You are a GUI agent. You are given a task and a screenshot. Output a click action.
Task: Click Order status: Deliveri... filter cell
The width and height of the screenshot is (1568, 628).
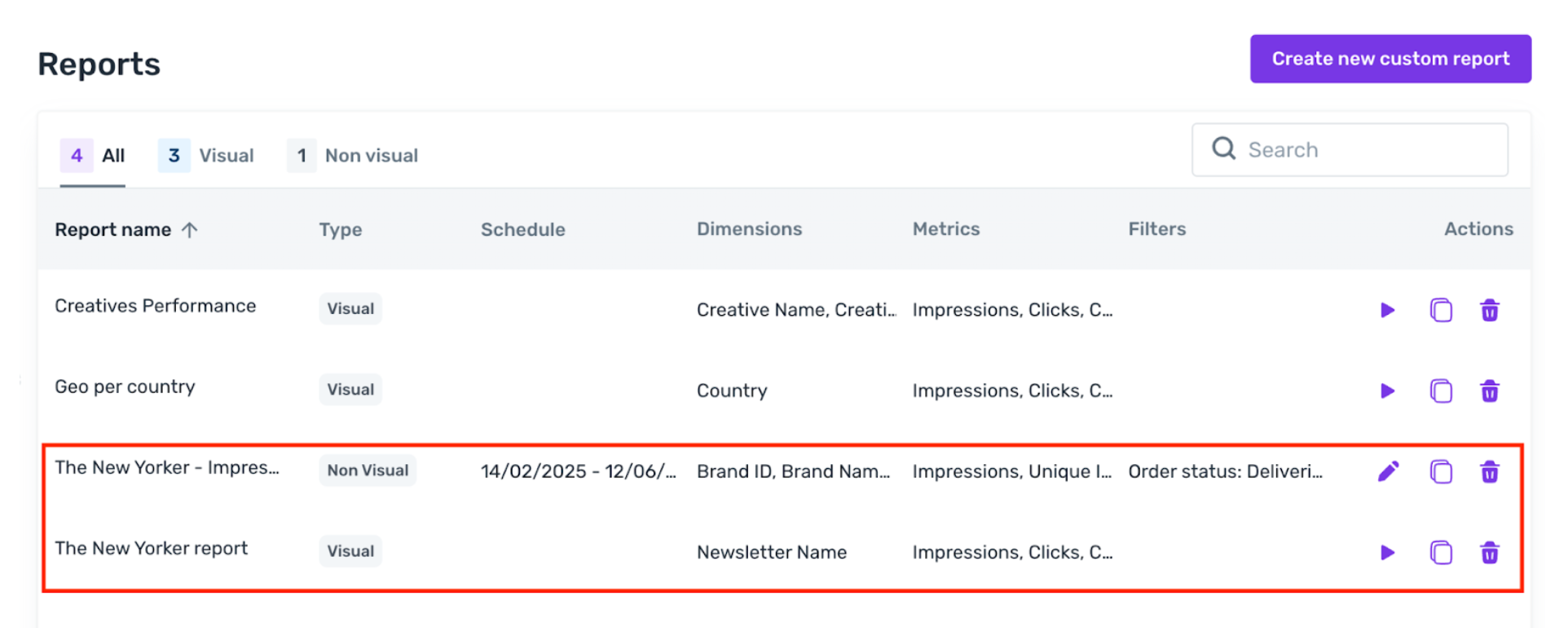pos(1225,471)
